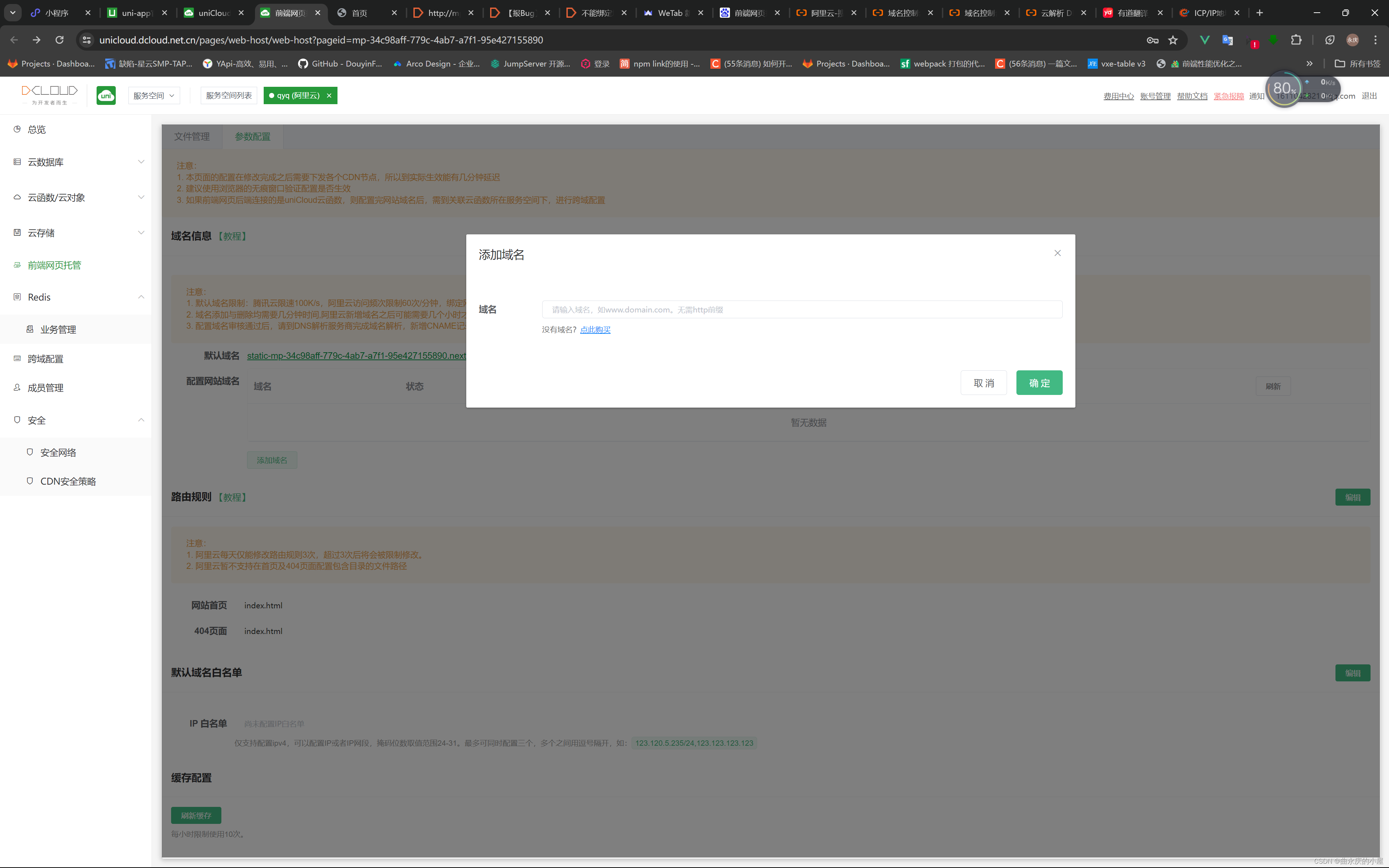Collapse the Redis menu chevron
Screen dimensions: 1389x868
pos(141,297)
